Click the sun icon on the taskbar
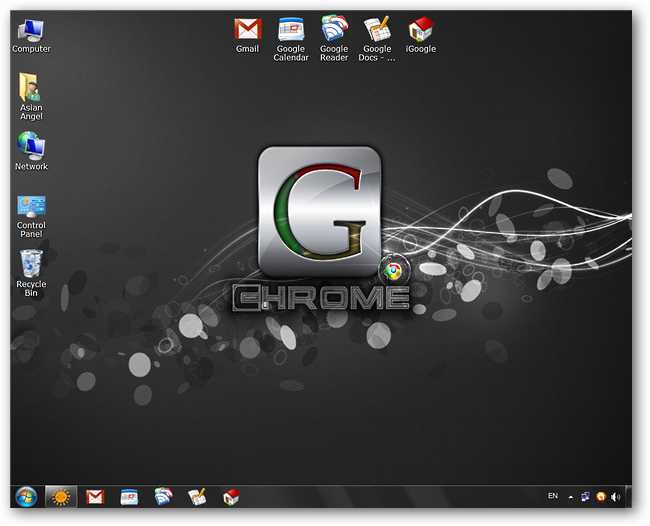 61,497
